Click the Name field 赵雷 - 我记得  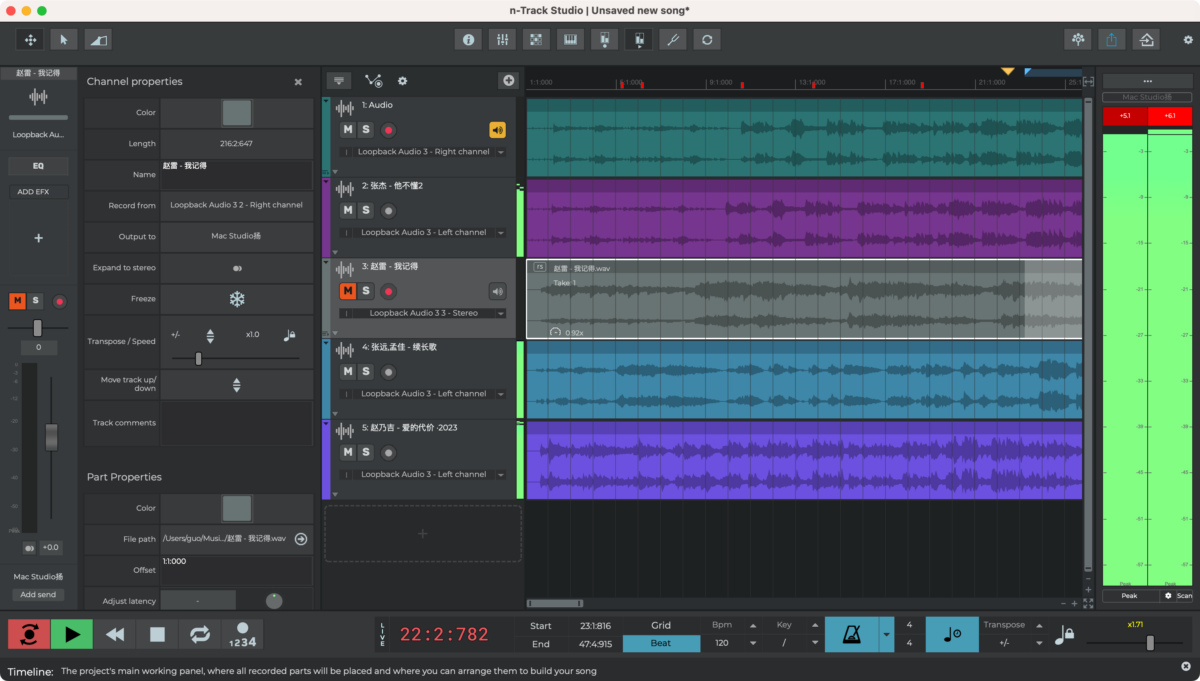coord(237,174)
